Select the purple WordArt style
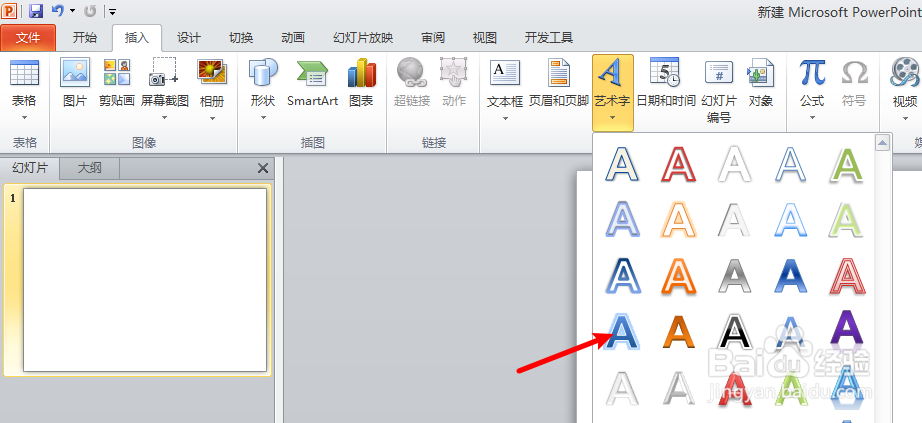Viewport: 922px width, 423px height. [x=846, y=328]
